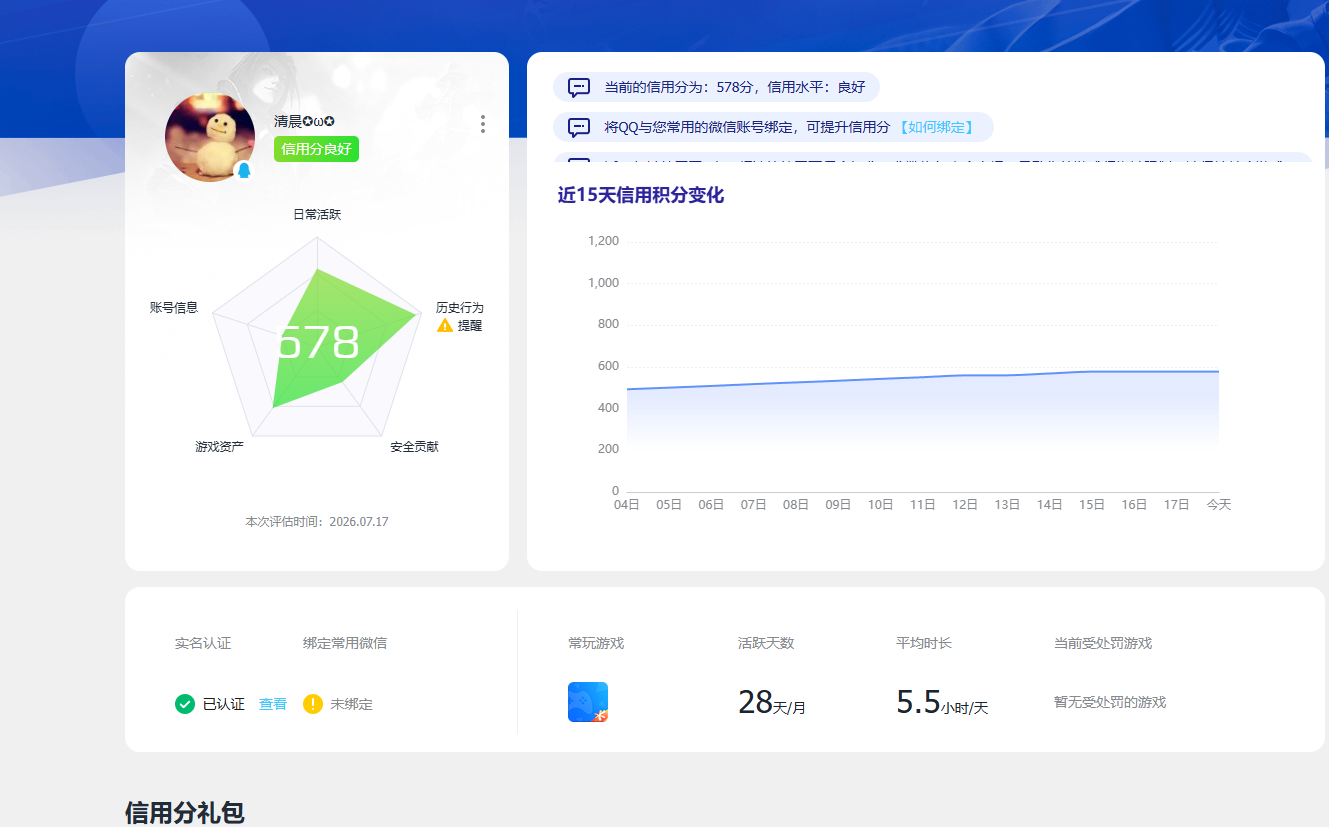The width and height of the screenshot is (1329, 827).
Task: Open the three-dot menu beside the username
Action: point(483,124)
